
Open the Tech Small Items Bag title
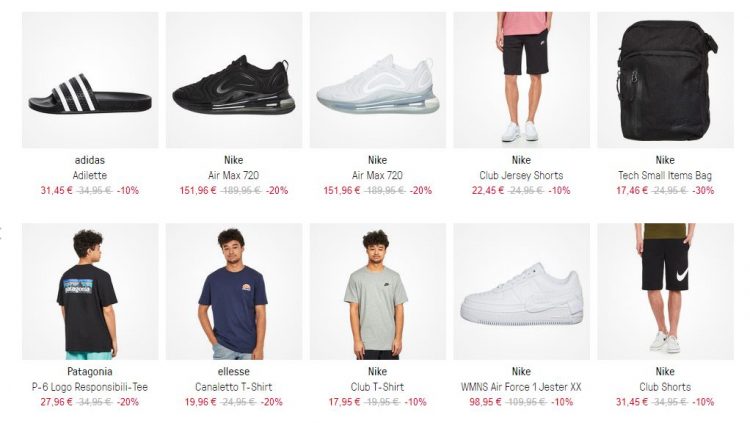(x=665, y=175)
